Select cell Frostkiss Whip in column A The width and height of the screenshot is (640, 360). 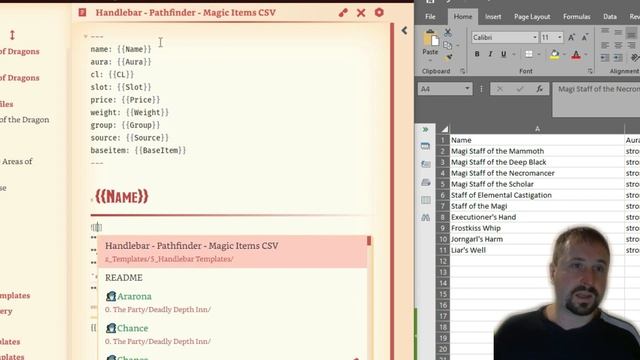click(x=537, y=228)
